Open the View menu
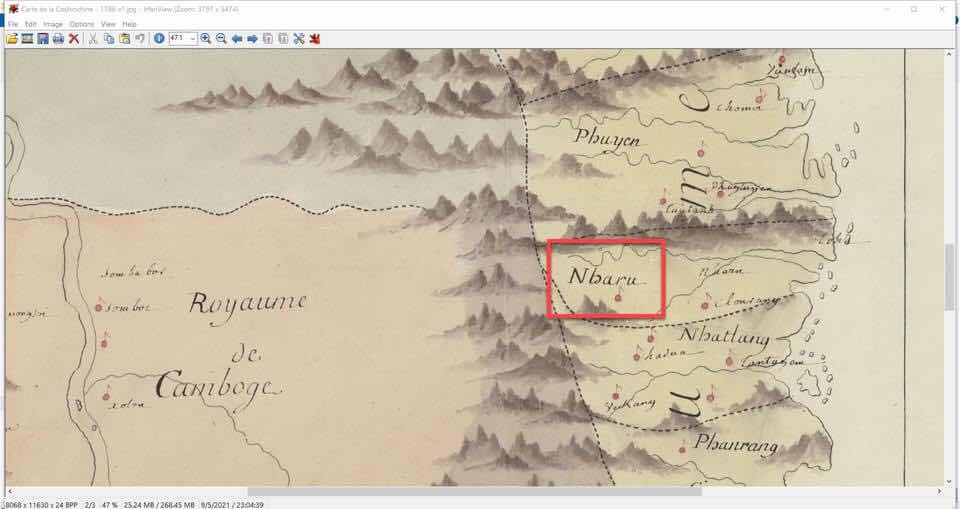The width and height of the screenshot is (960, 509). point(108,24)
